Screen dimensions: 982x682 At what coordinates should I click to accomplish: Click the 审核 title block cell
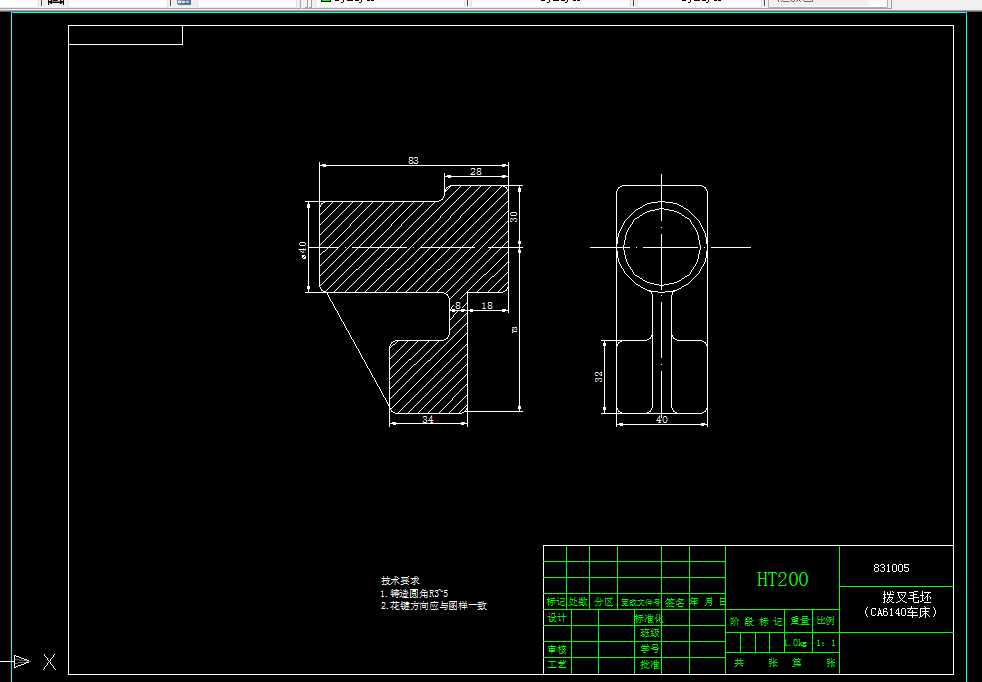click(x=557, y=649)
